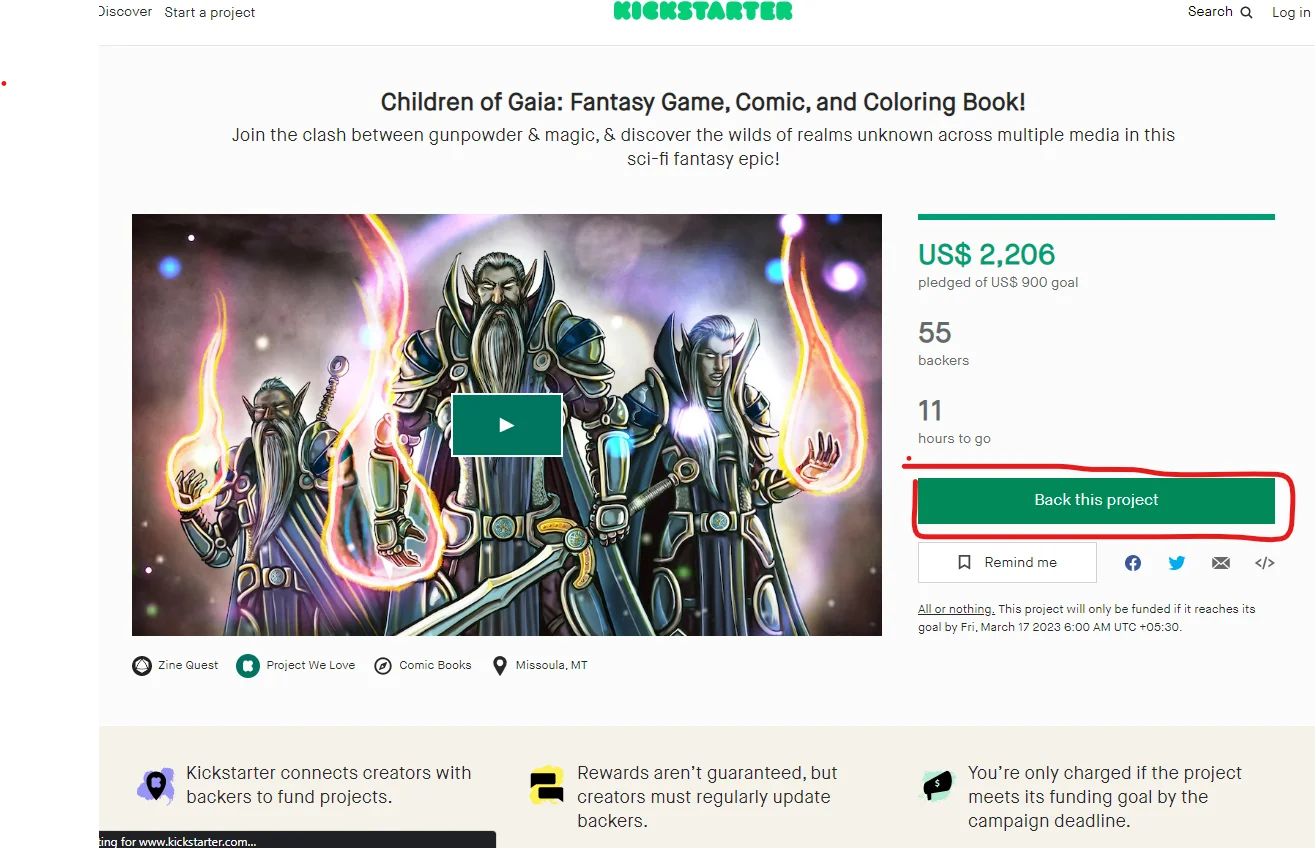The height and width of the screenshot is (848, 1315).
Task: Share the project via the Twitter icon
Action: click(x=1176, y=563)
